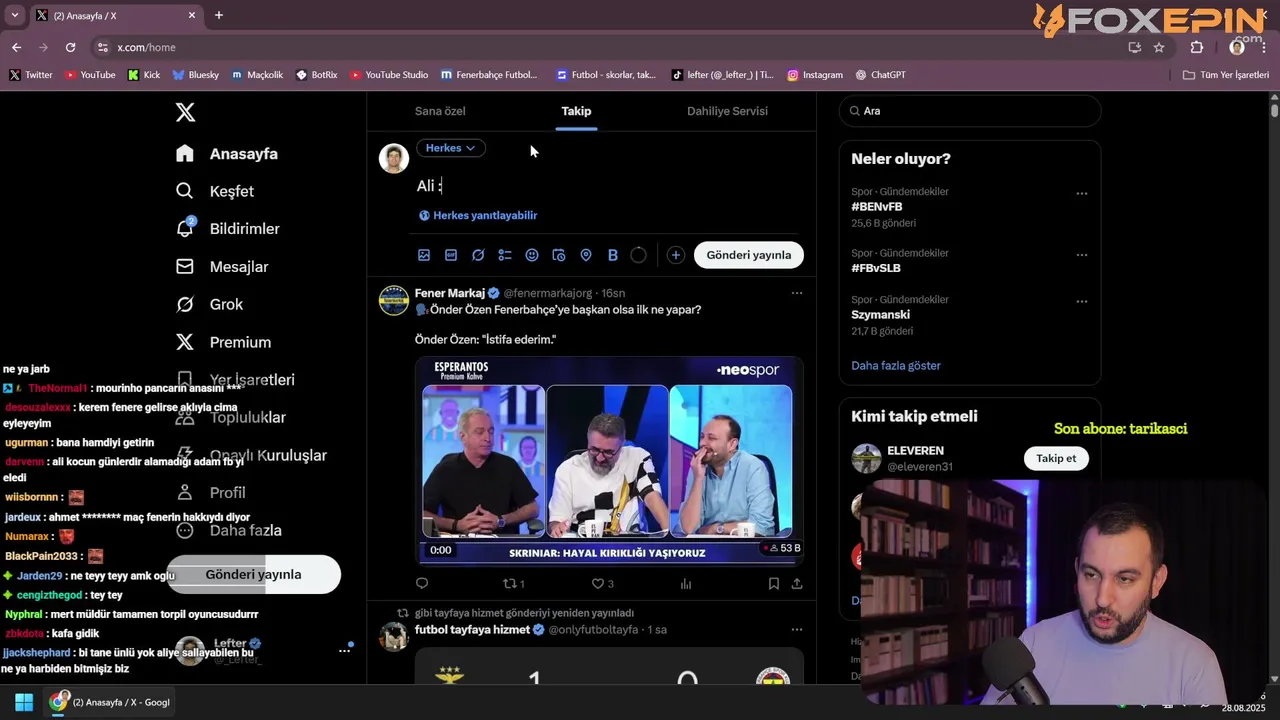1280x720 pixels.
Task: Follow ELEVEREN with Takip et
Action: tap(1056, 458)
